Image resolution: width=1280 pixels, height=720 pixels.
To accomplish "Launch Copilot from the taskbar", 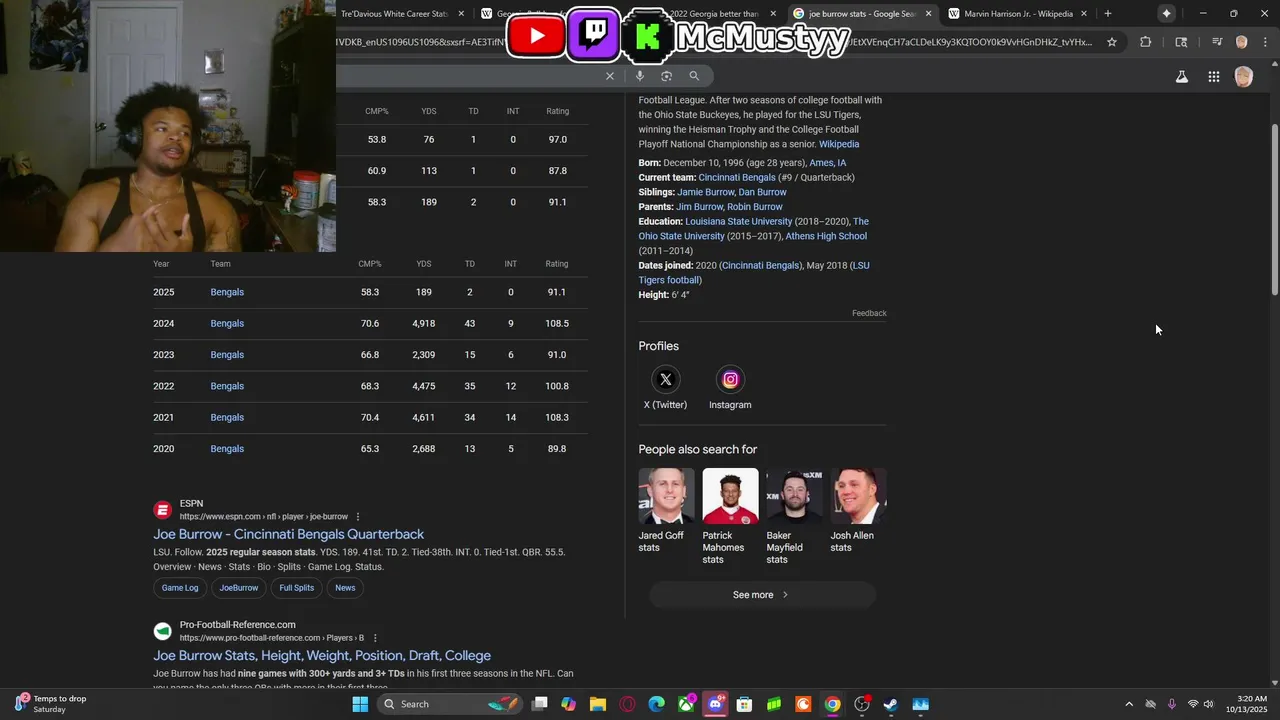I will click(569, 704).
